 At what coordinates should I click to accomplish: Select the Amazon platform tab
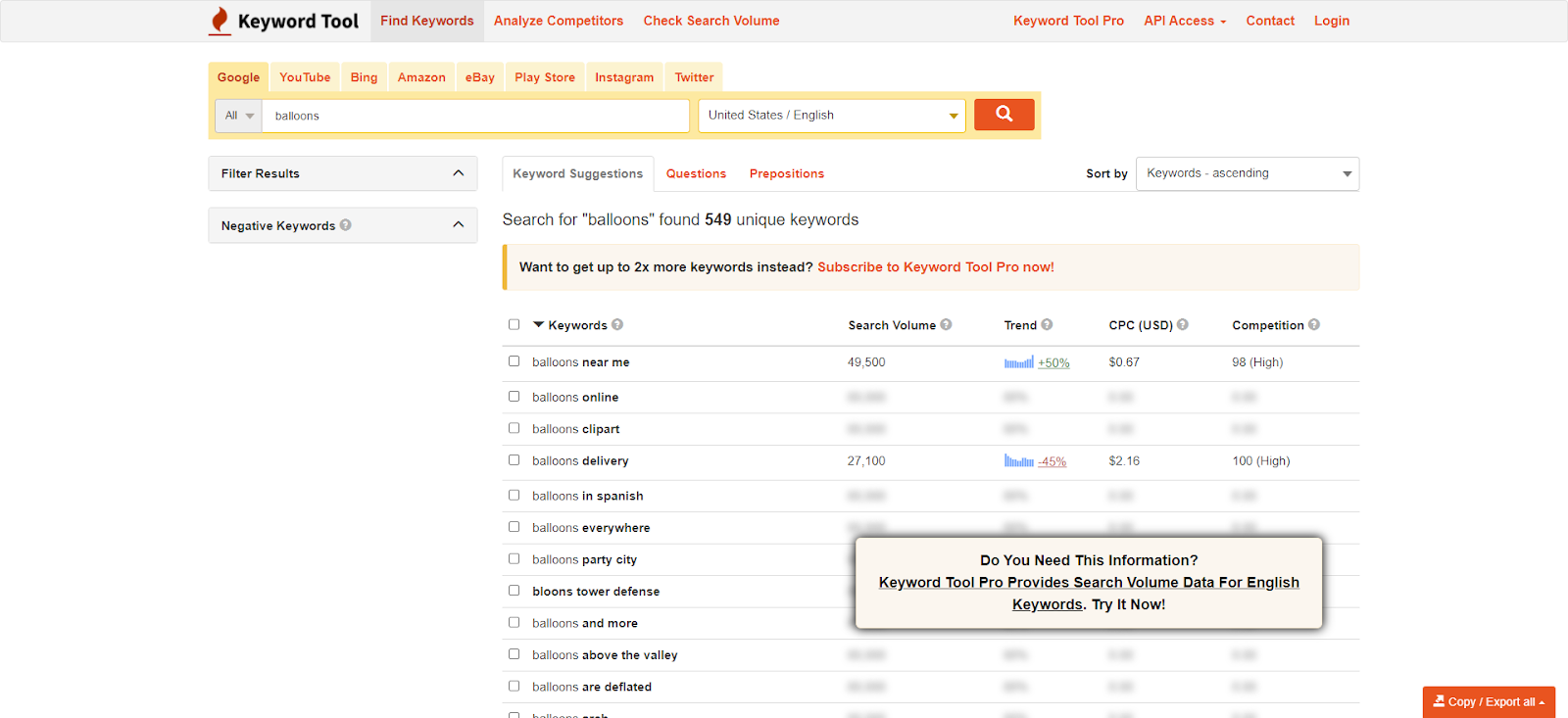pos(421,77)
